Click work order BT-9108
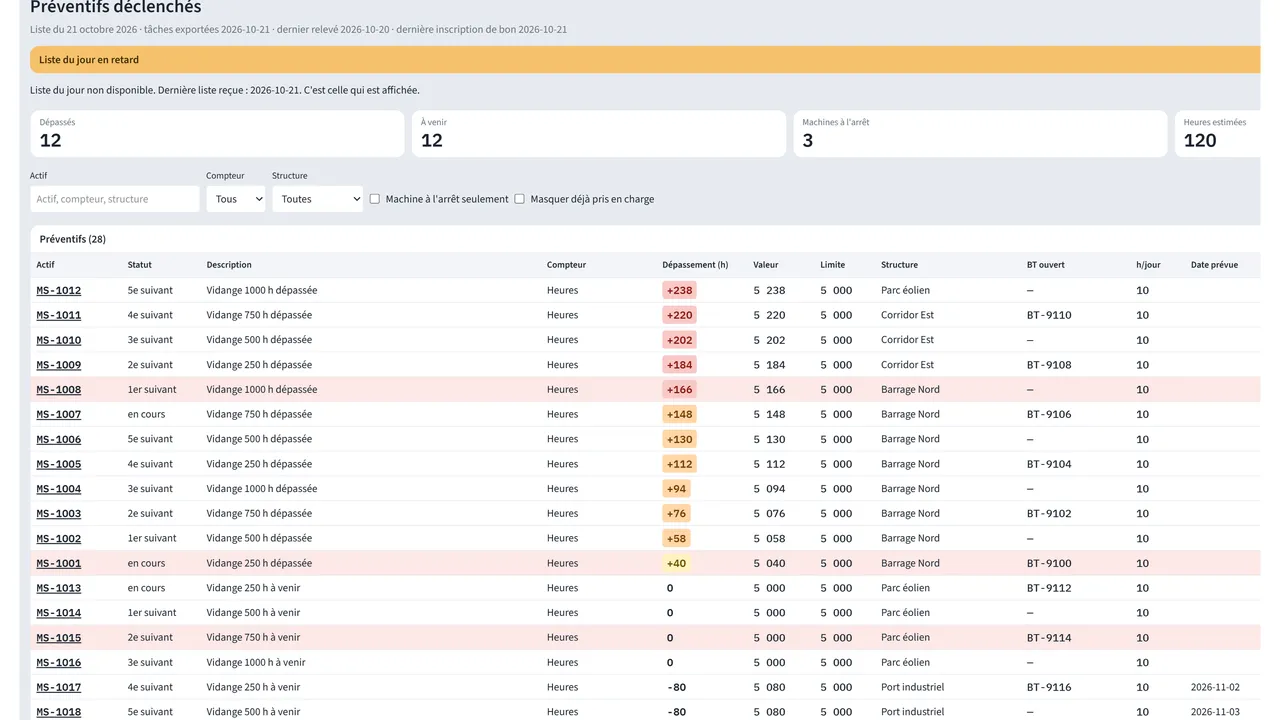The width and height of the screenshot is (1280, 720). 1049,365
